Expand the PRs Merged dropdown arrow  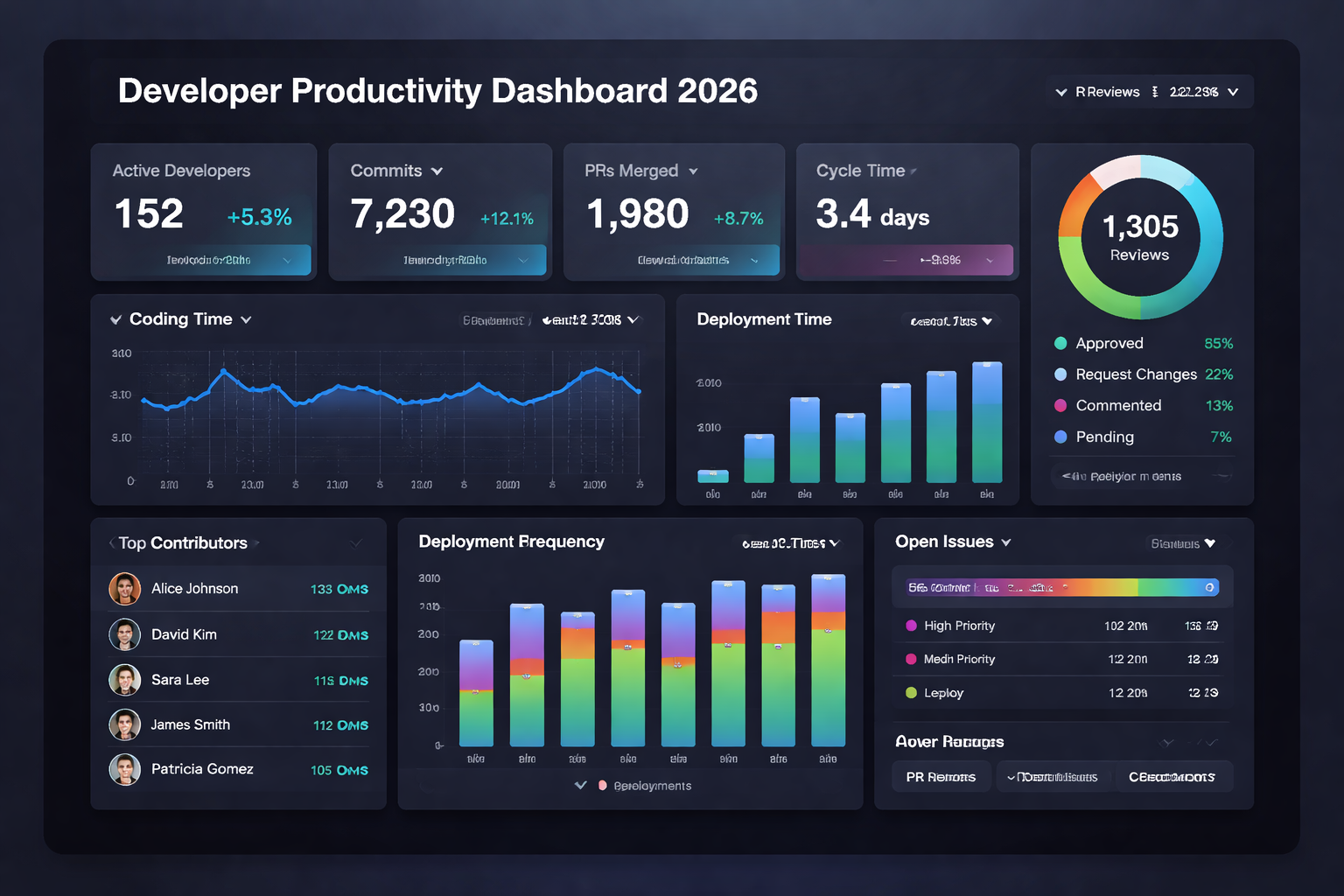[x=693, y=171]
